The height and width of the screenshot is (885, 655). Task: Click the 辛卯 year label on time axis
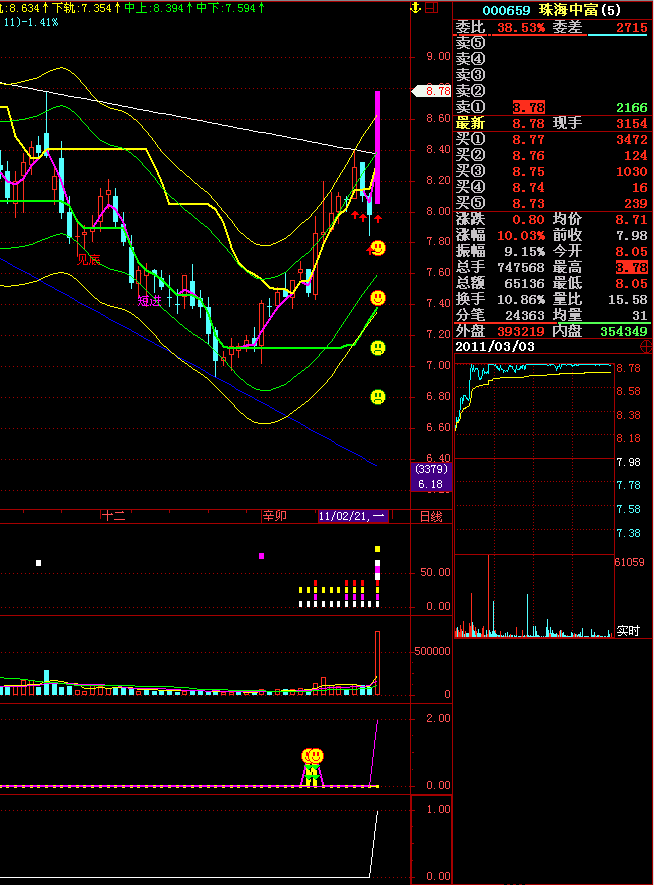pyautogui.click(x=275, y=516)
